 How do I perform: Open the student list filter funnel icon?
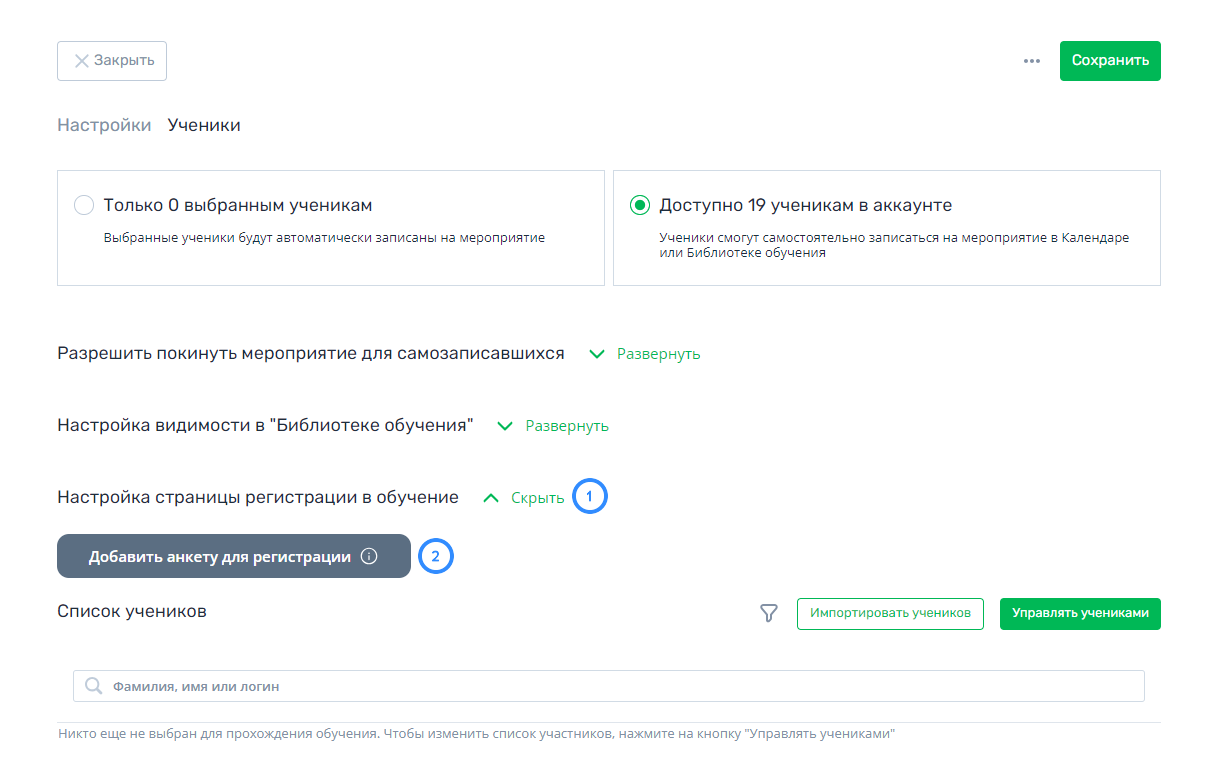[x=769, y=614]
